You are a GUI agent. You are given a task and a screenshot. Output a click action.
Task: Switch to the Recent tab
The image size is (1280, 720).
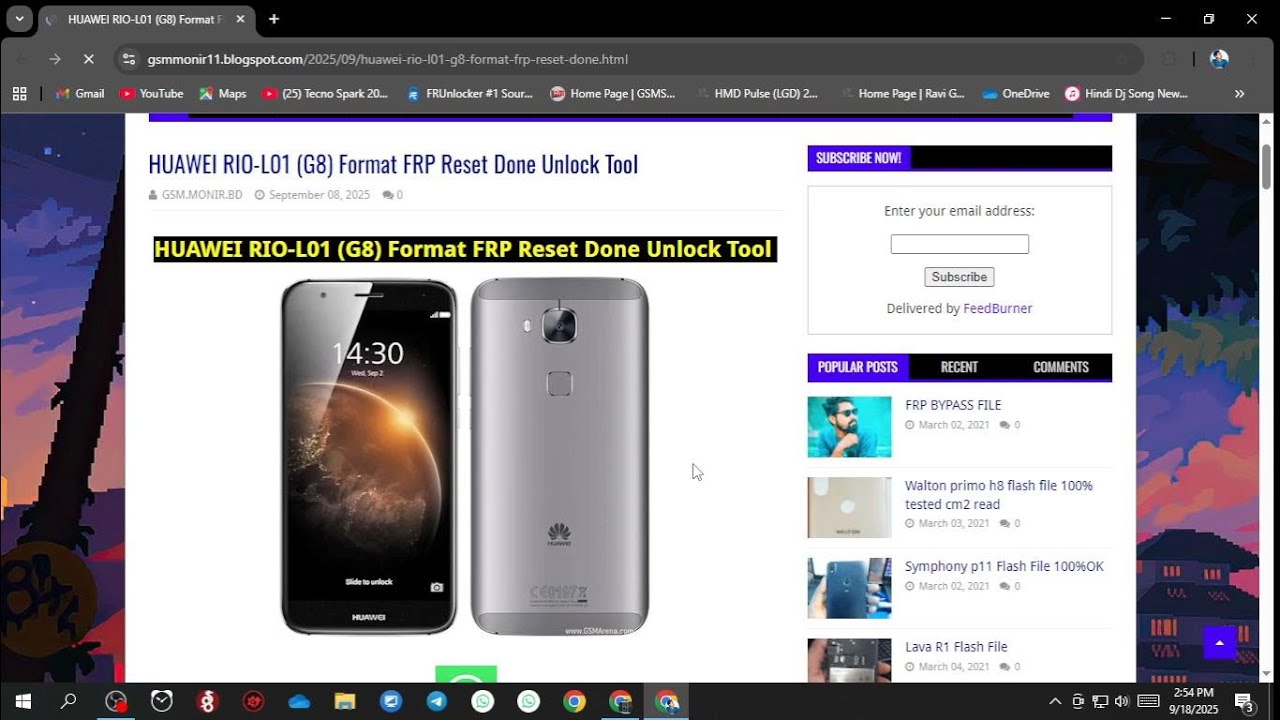click(x=959, y=367)
